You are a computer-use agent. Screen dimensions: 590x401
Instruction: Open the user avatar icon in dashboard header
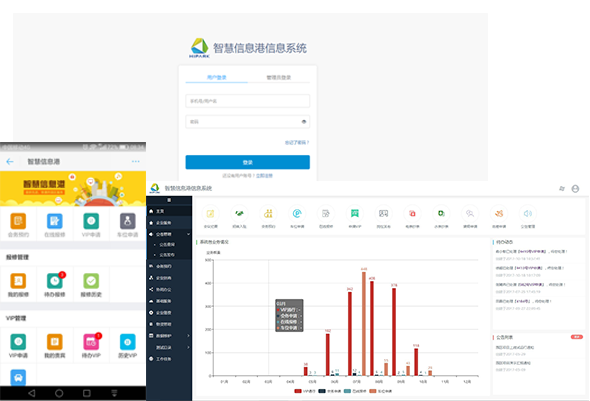coord(575,188)
